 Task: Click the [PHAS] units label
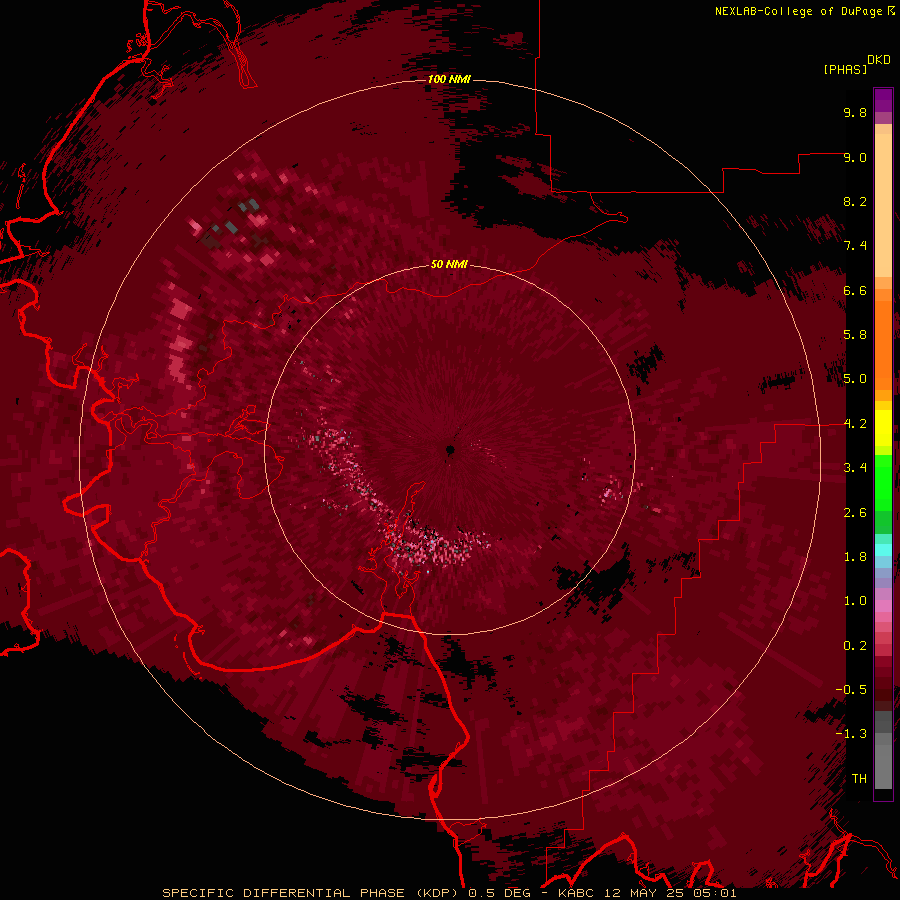844,69
